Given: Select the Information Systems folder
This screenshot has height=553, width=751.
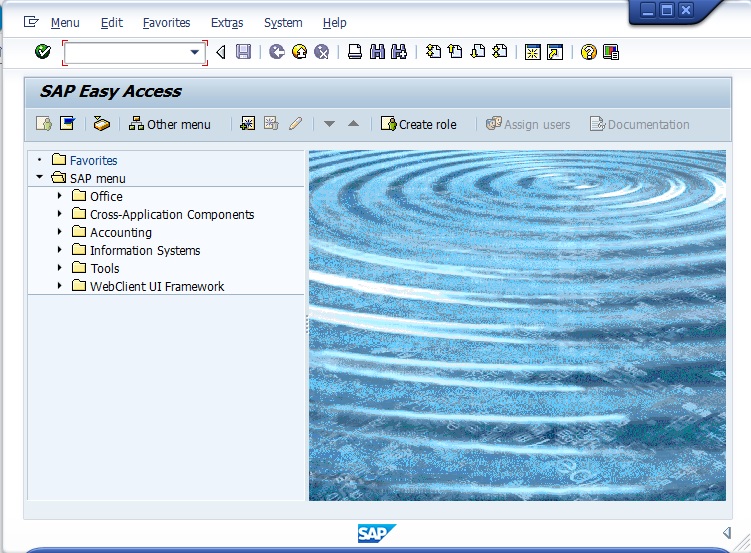Looking at the screenshot, I should point(144,250).
